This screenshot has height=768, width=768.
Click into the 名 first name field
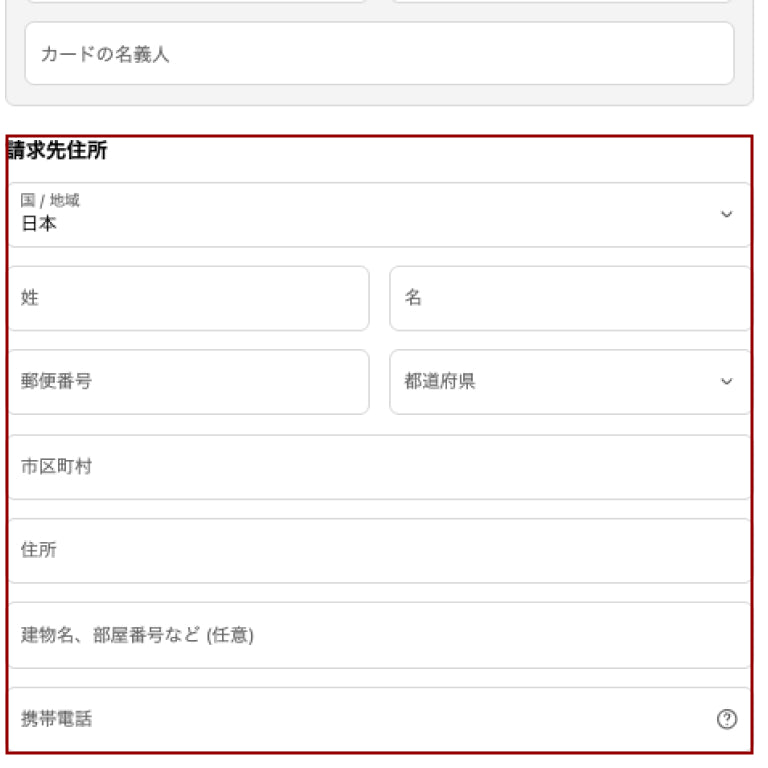pyautogui.click(x=570, y=298)
